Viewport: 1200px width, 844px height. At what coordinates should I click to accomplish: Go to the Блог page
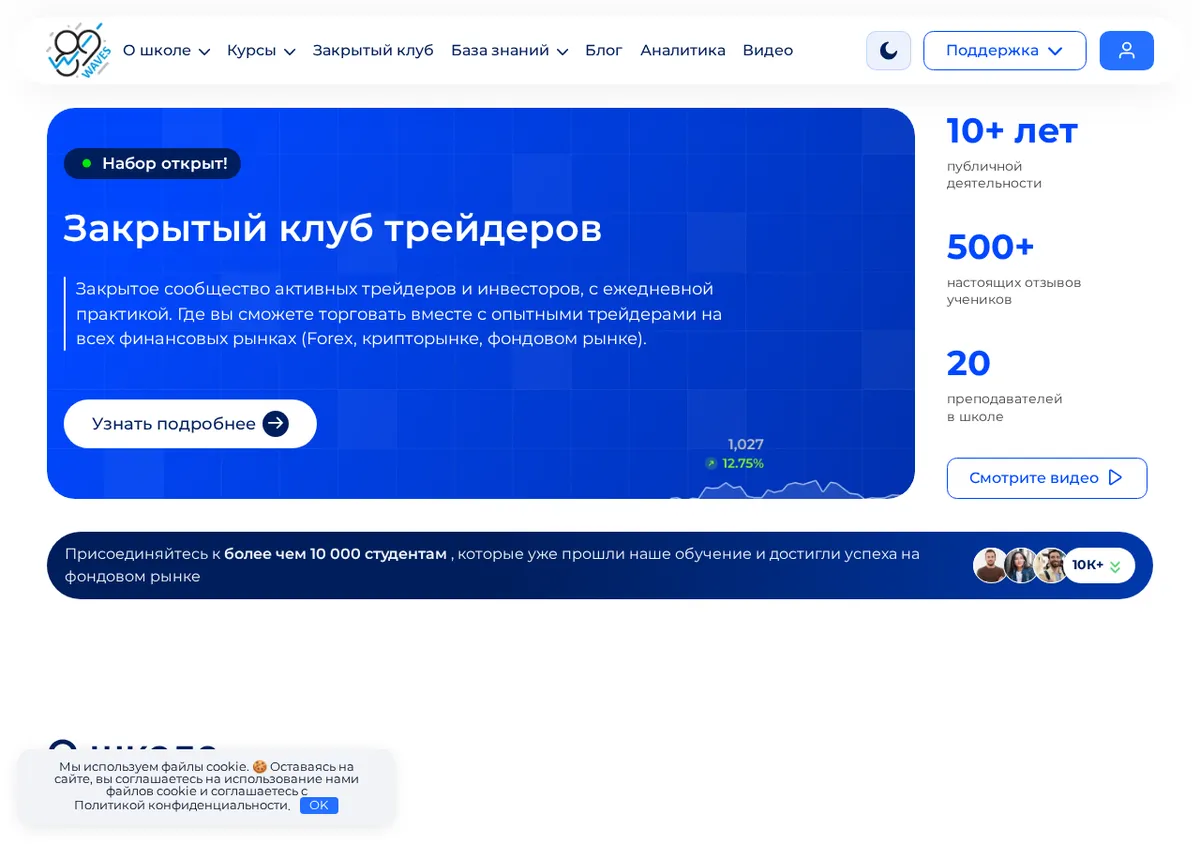[604, 51]
